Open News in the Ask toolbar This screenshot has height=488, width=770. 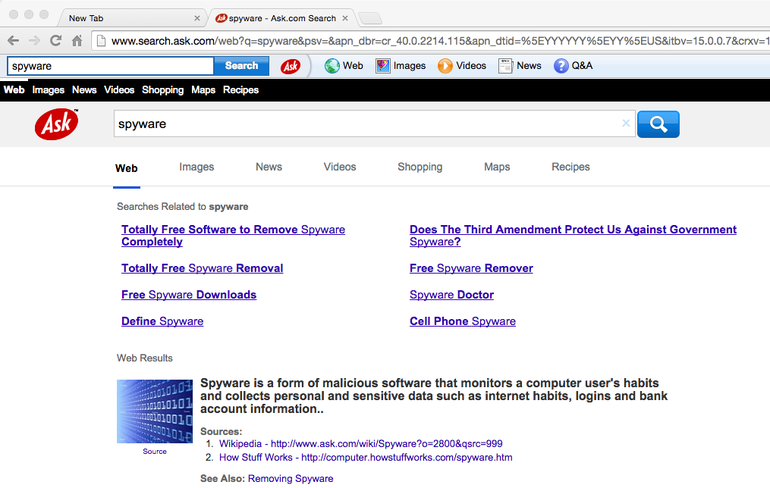tap(520, 66)
